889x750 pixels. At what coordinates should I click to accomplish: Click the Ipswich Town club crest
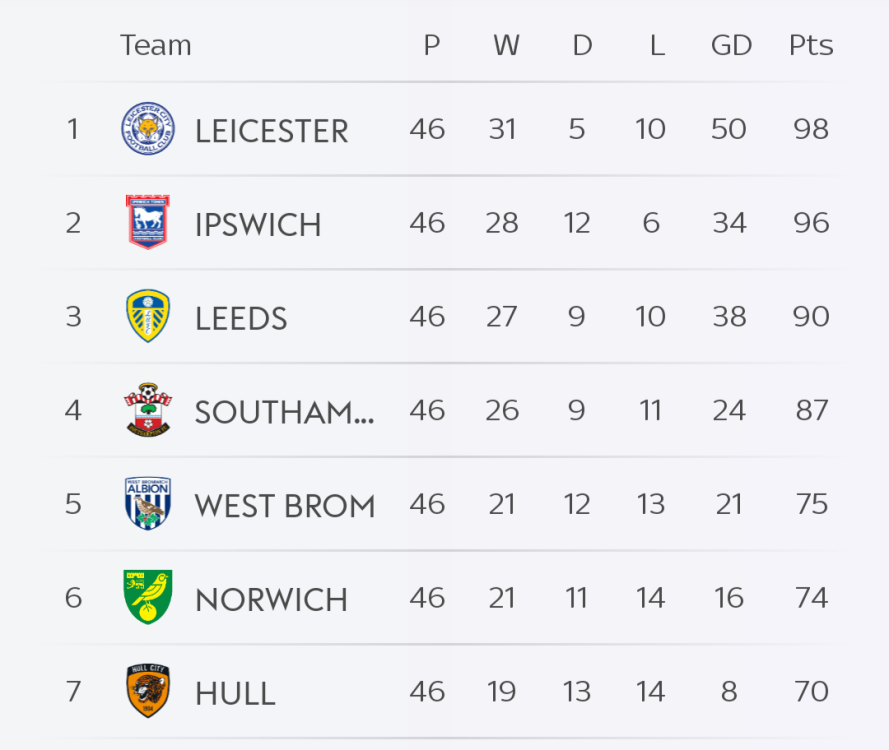coord(148,222)
